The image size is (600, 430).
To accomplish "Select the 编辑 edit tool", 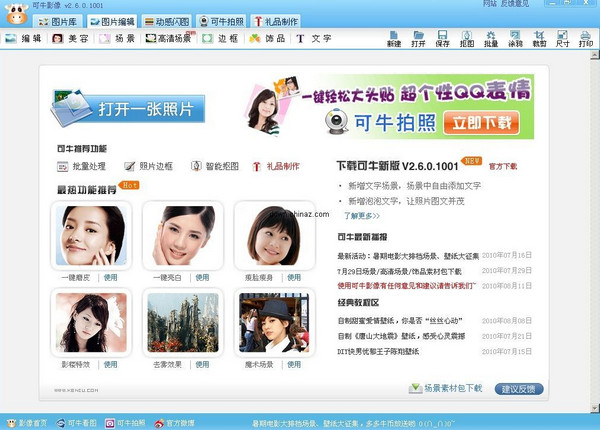I will pos(23,38).
